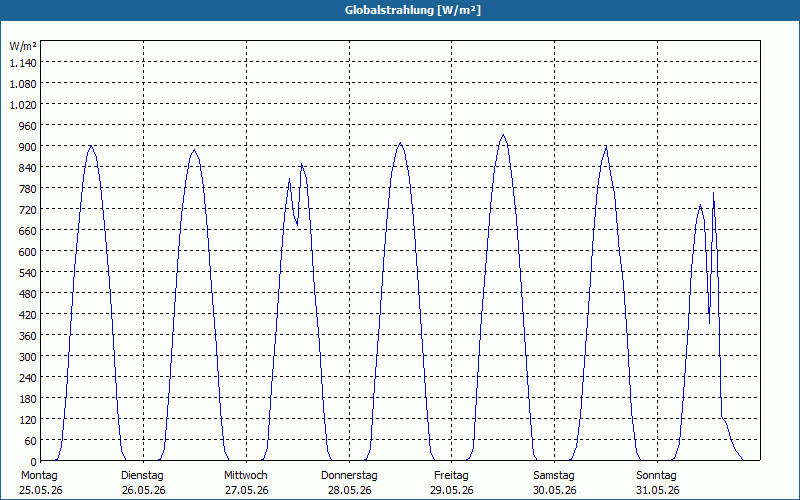Click the 0 value at axis origin

coord(33,461)
